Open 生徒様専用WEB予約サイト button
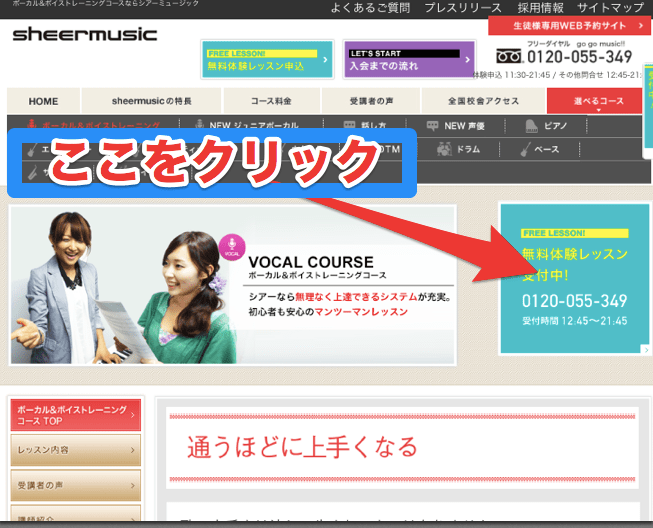The width and height of the screenshot is (653, 528). 571,26
